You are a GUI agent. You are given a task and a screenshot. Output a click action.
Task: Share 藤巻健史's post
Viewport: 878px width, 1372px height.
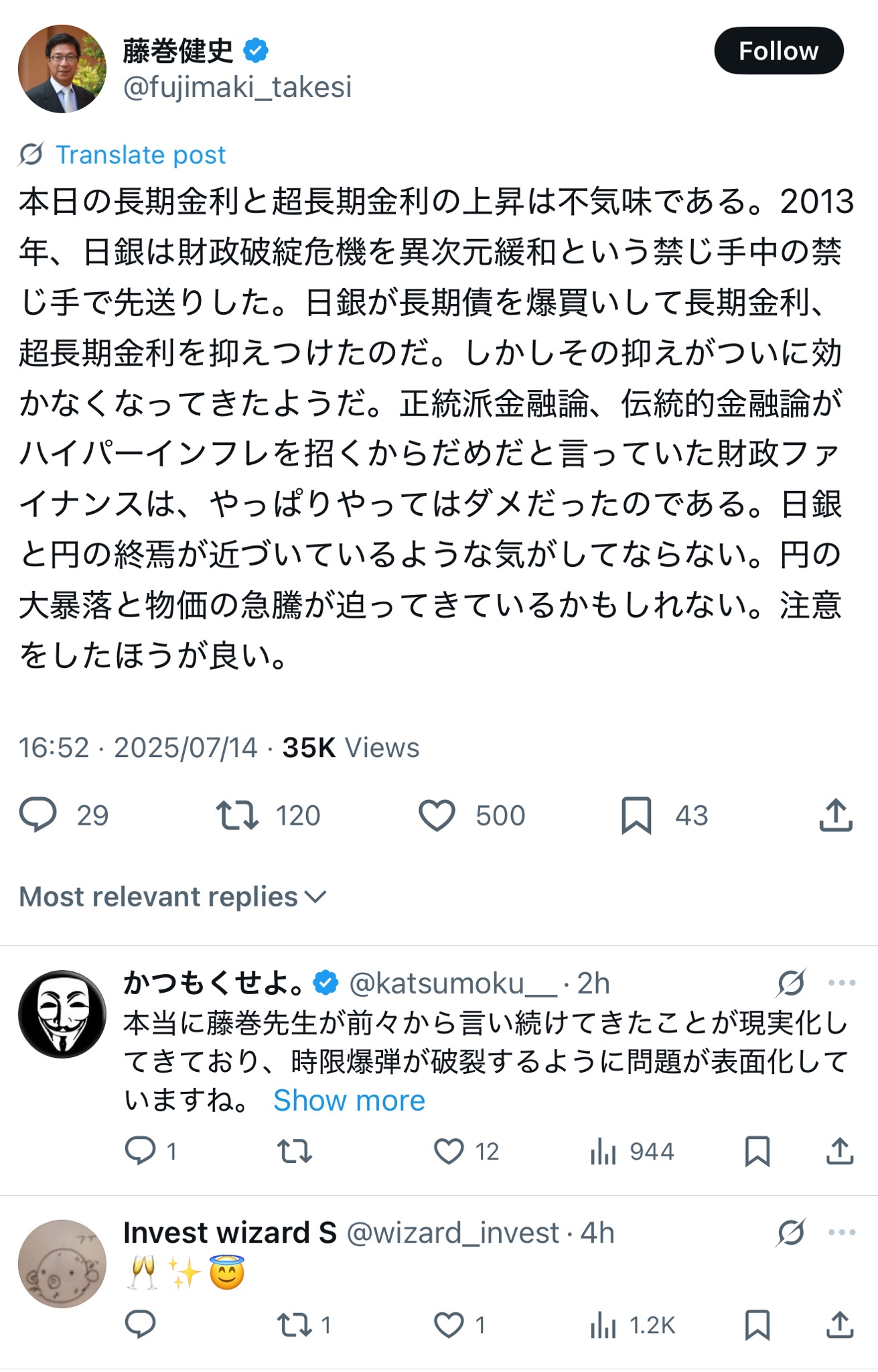834,815
